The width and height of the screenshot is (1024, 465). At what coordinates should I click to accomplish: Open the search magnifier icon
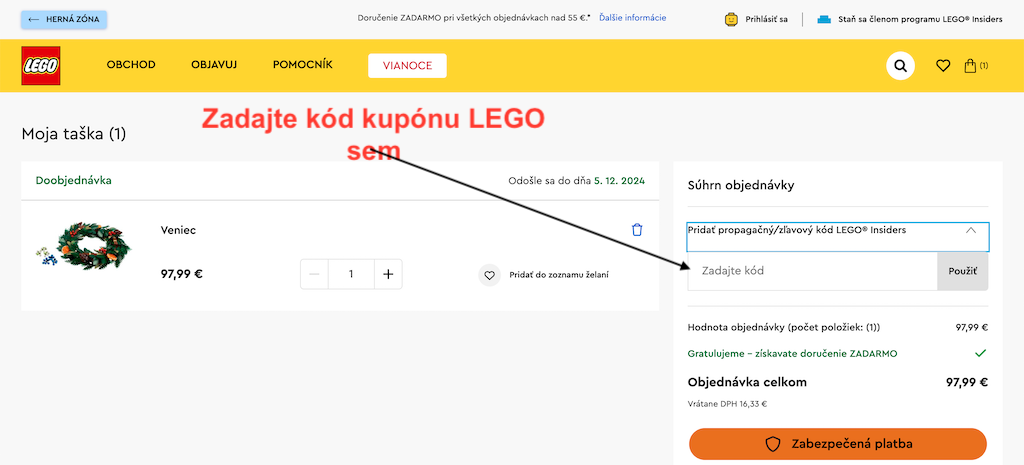901,65
